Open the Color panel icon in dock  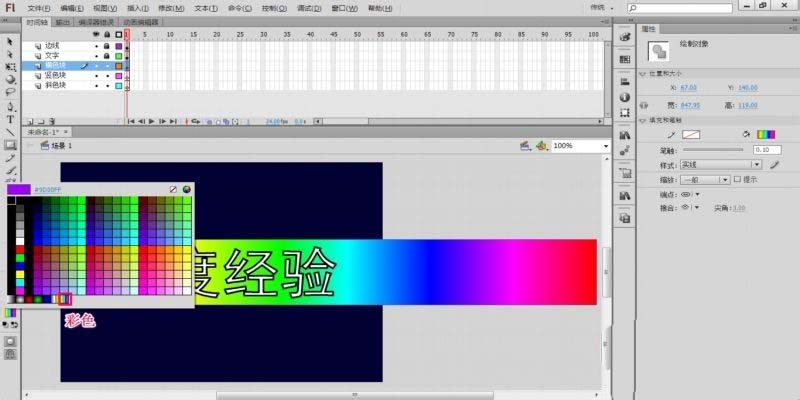pyautogui.click(x=624, y=37)
